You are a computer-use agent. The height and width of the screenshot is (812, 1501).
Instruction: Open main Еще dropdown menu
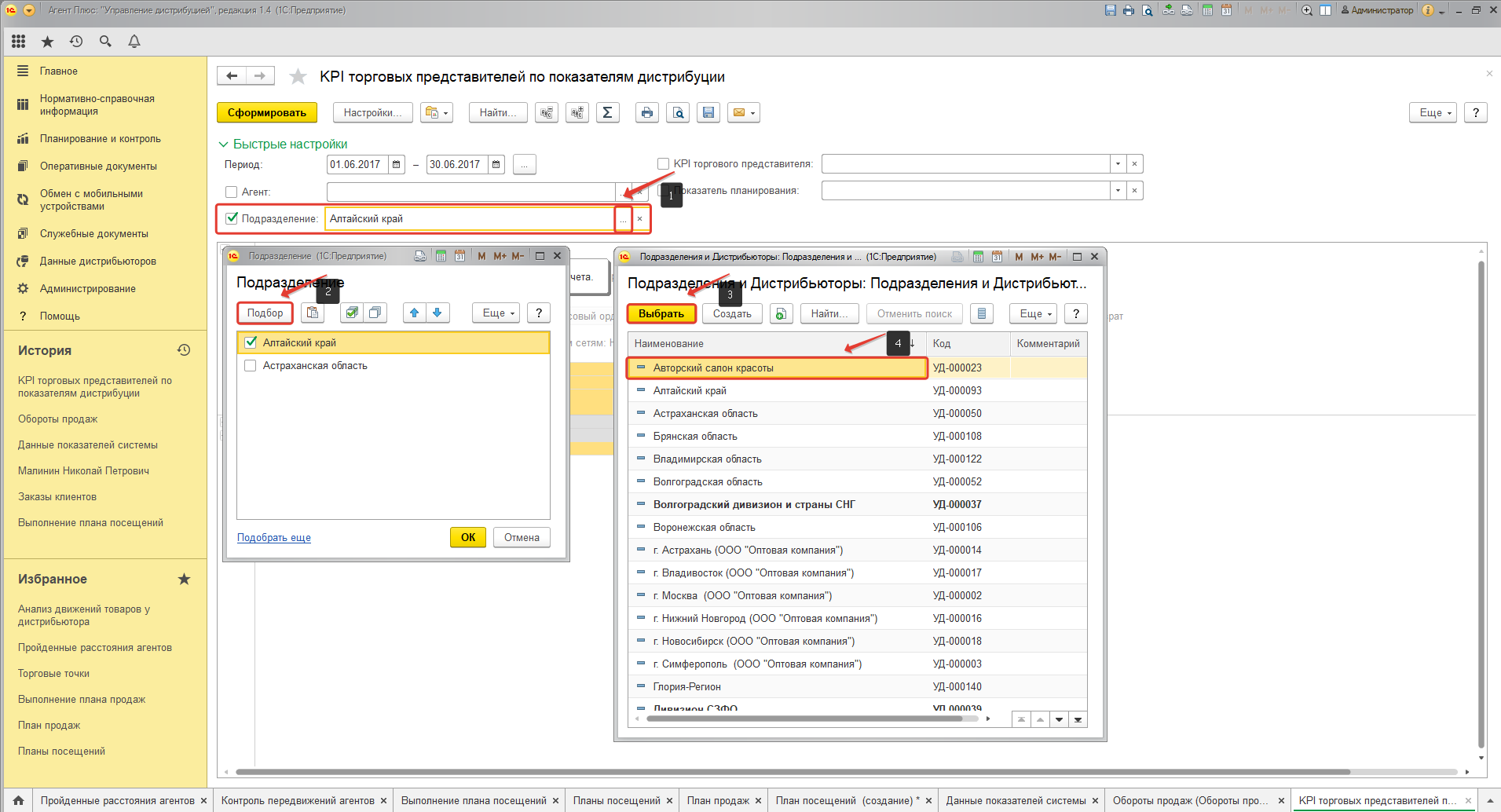[x=1433, y=112]
